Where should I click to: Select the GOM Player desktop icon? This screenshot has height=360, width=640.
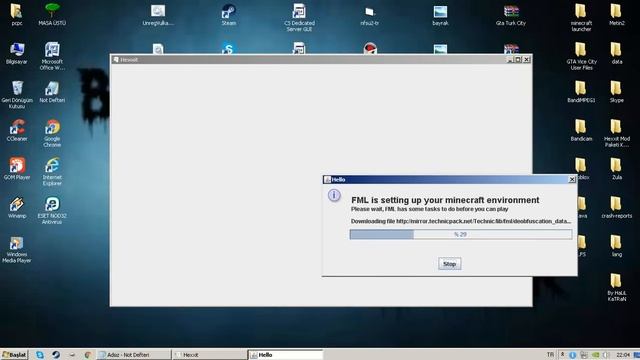[17, 169]
